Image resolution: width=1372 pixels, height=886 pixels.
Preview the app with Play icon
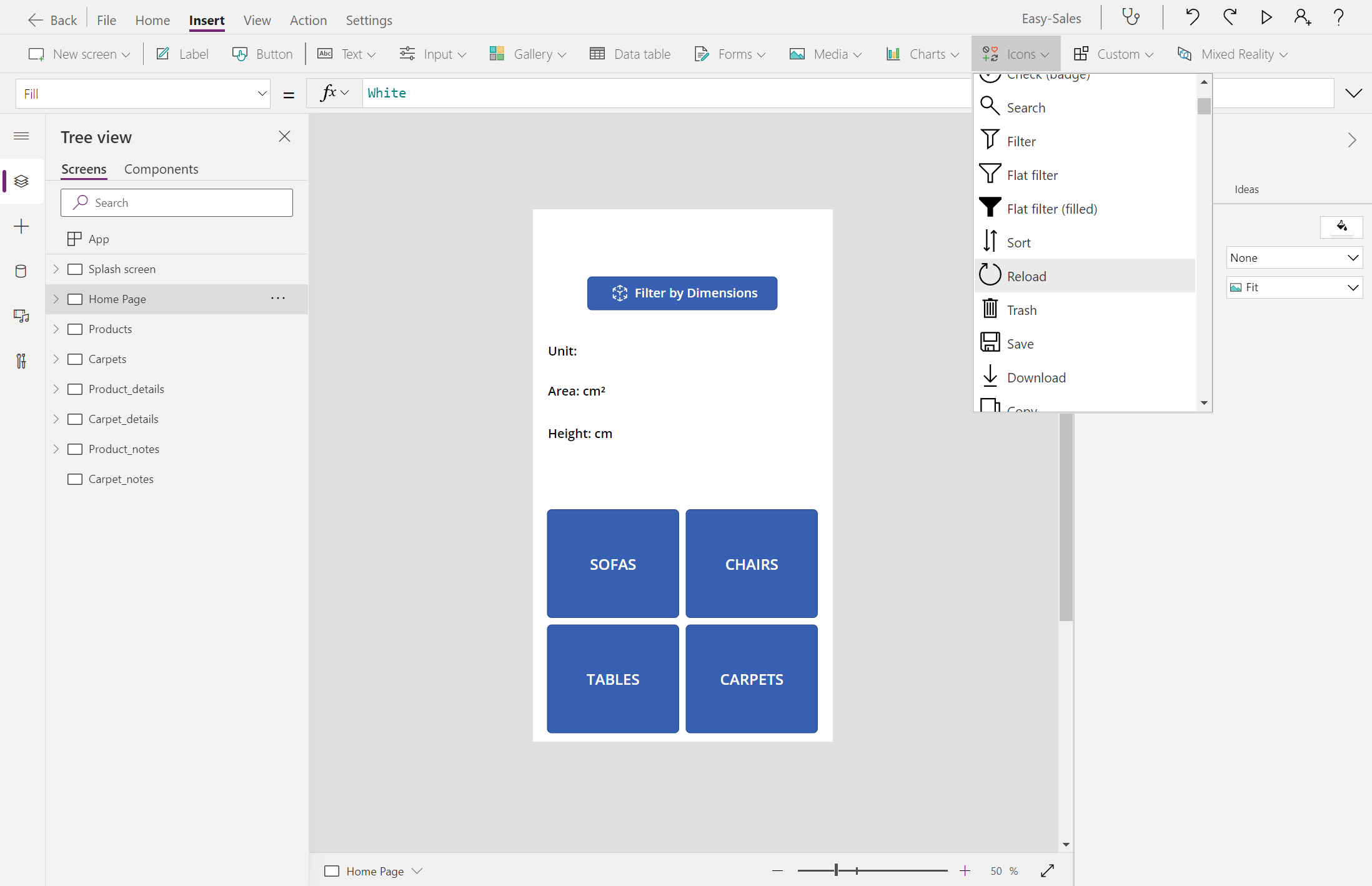coord(1266,17)
